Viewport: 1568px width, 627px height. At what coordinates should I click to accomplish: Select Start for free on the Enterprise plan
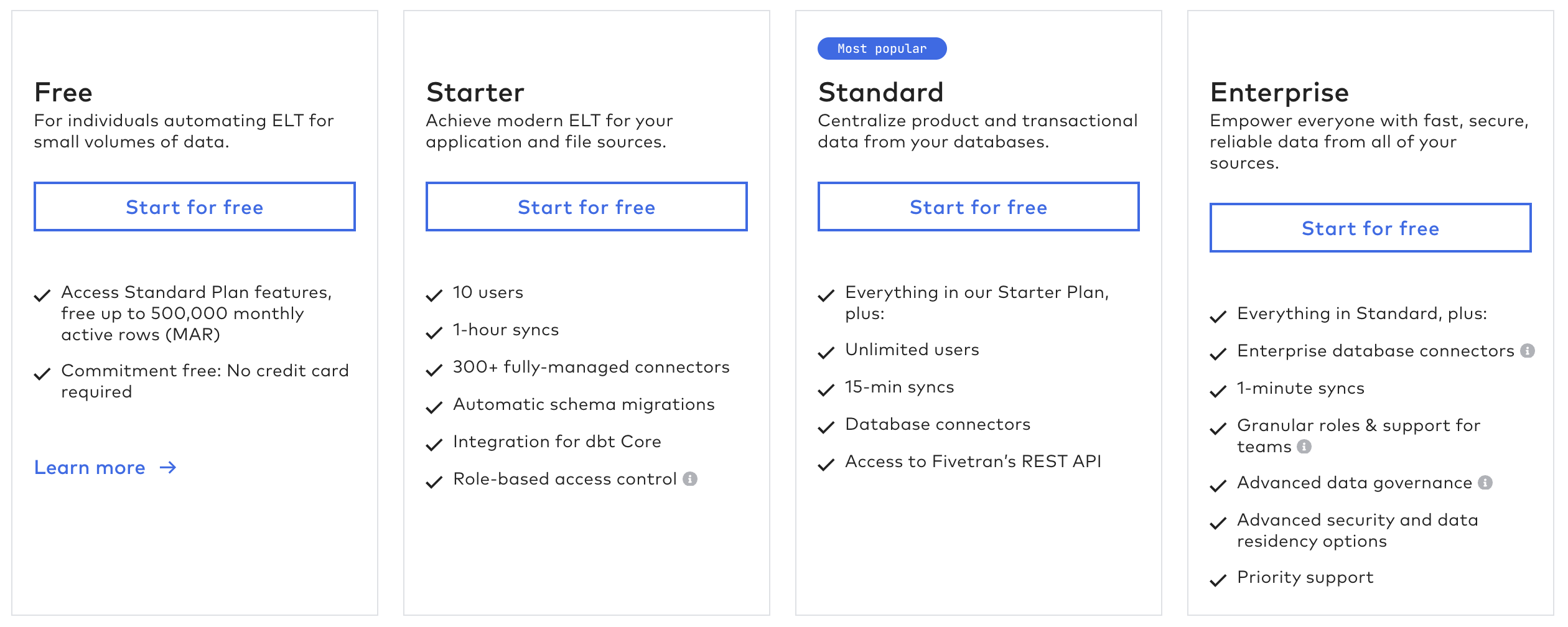pyautogui.click(x=1370, y=228)
